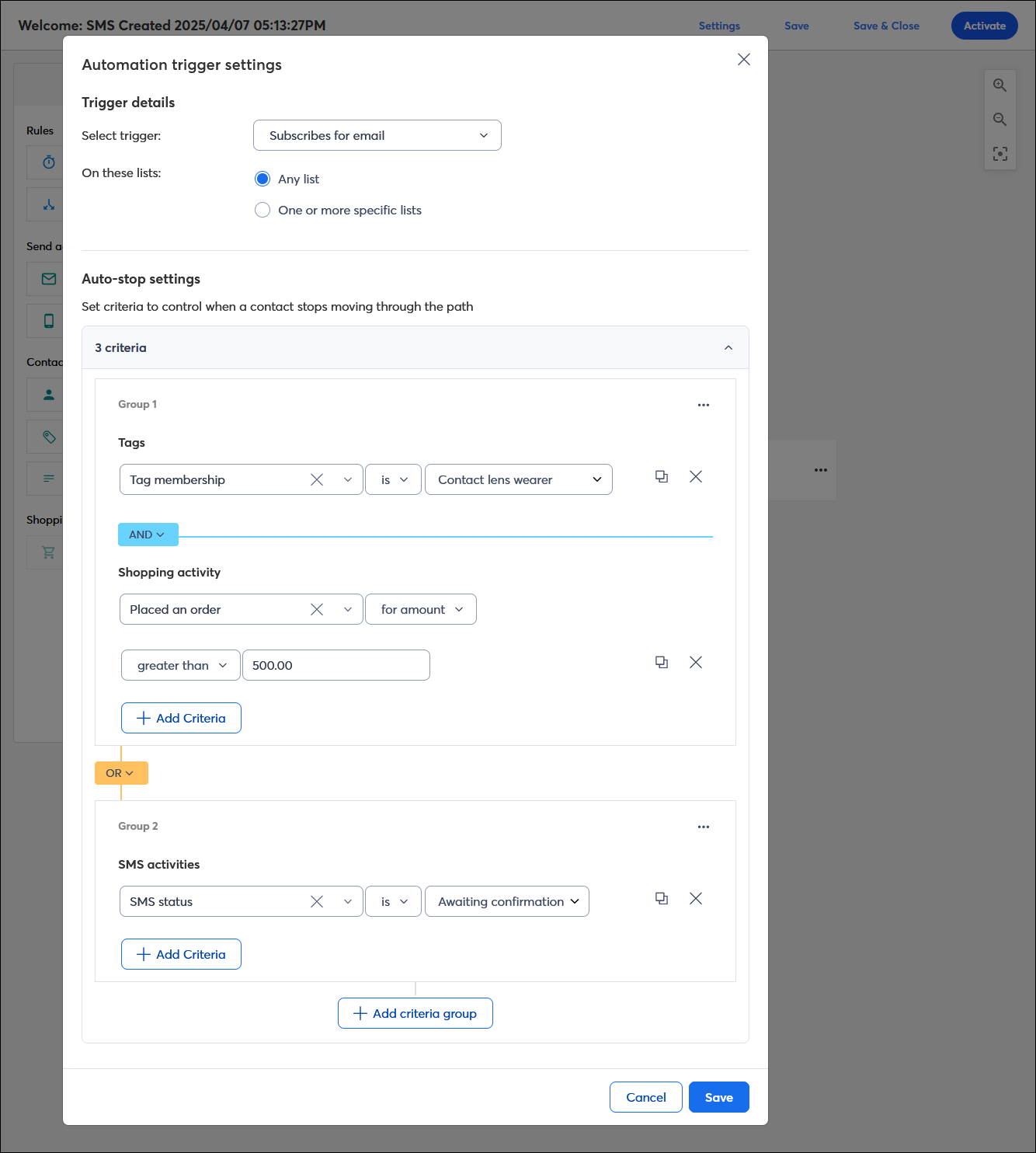
Task: Close the Automation trigger settings dialog
Action: click(744, 60)
